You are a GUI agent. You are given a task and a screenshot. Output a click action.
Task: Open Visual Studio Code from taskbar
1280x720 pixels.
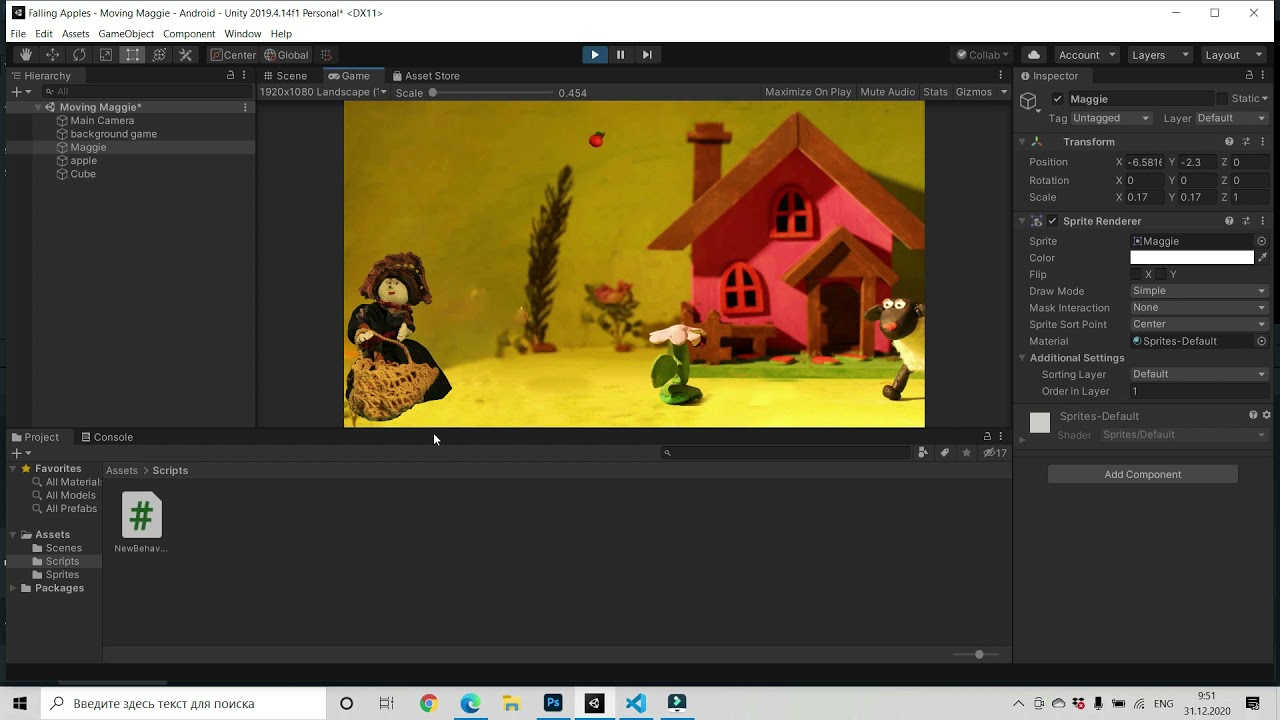[635, 703]
